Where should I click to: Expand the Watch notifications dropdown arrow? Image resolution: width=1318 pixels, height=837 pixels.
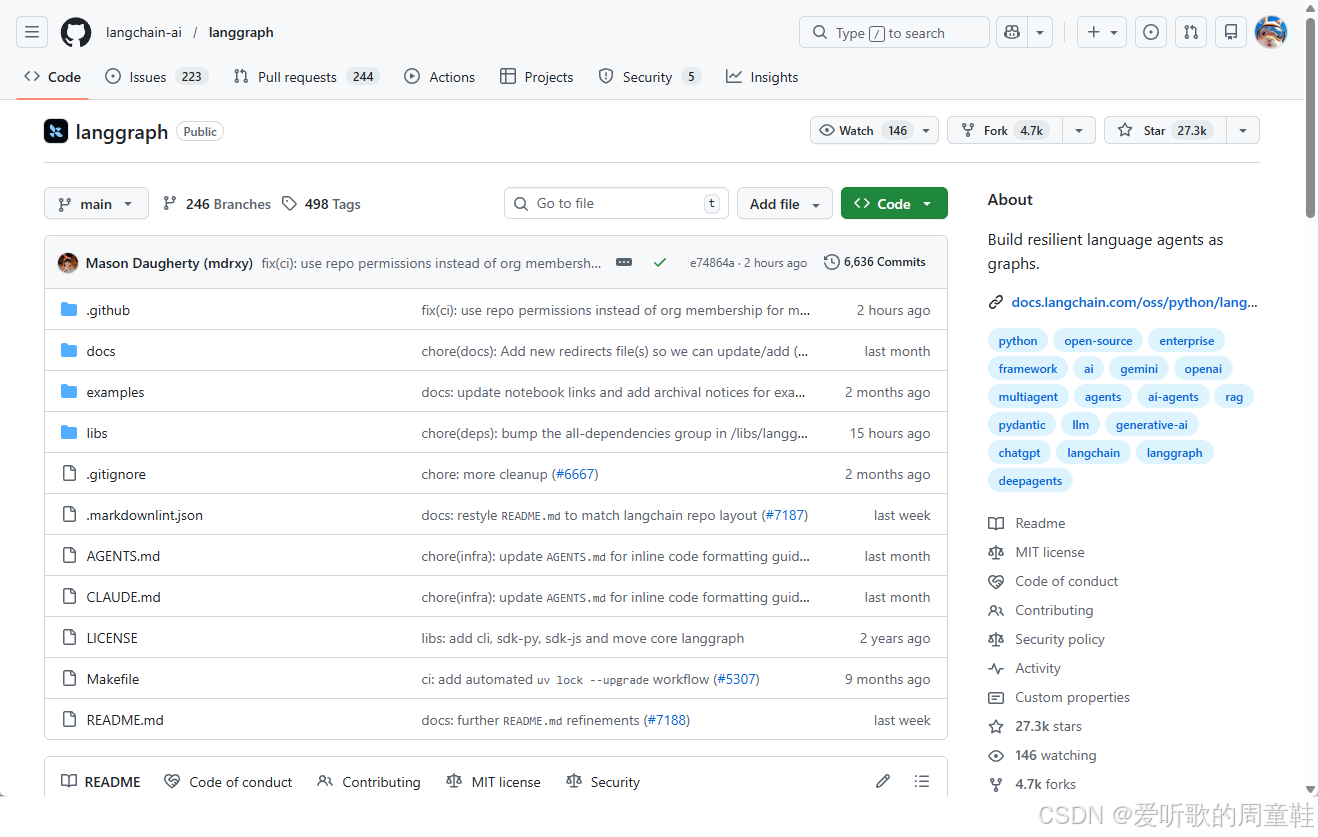point(927,131)
